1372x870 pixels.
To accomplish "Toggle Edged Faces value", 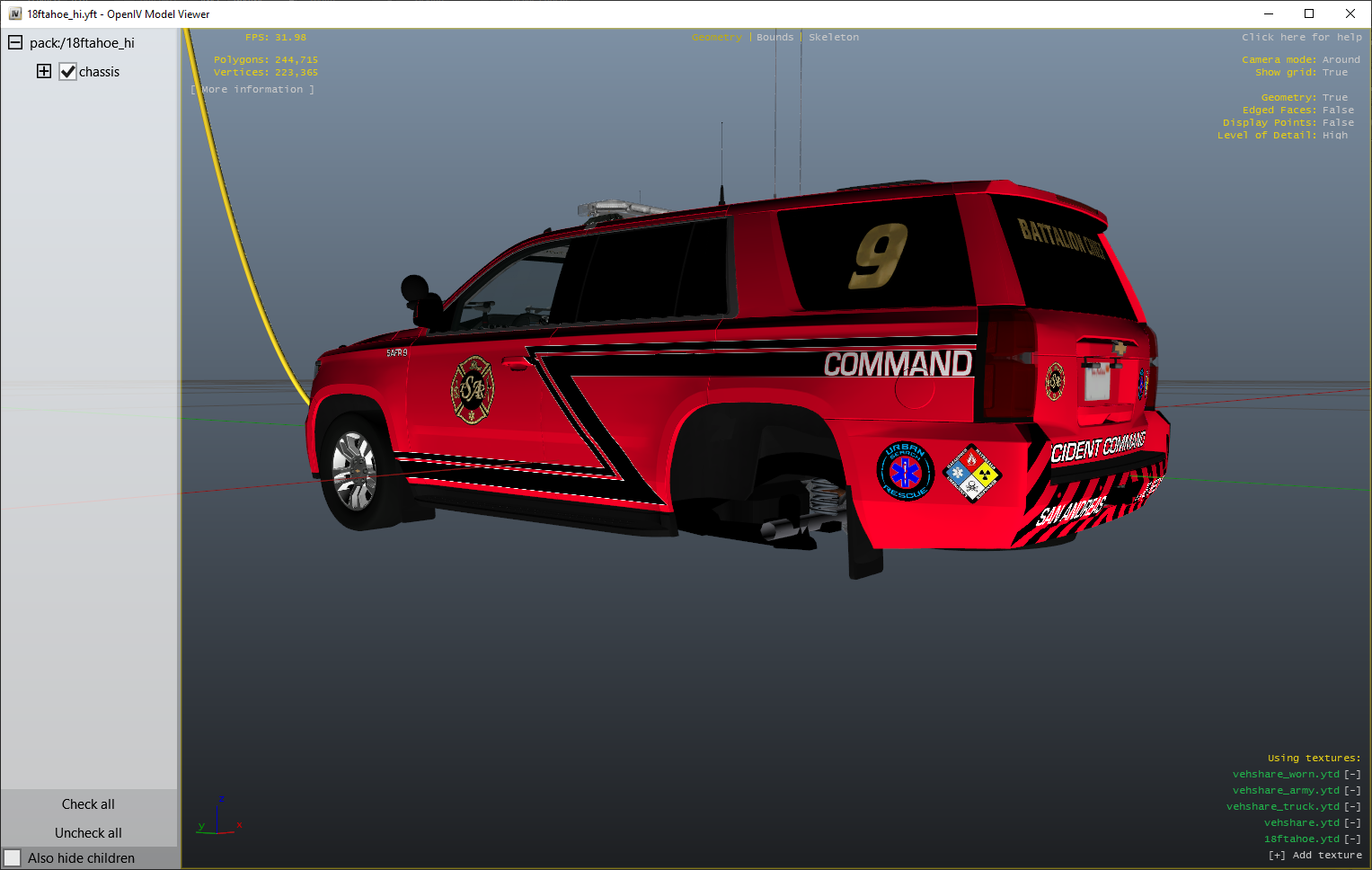I will coord(1337,111).
